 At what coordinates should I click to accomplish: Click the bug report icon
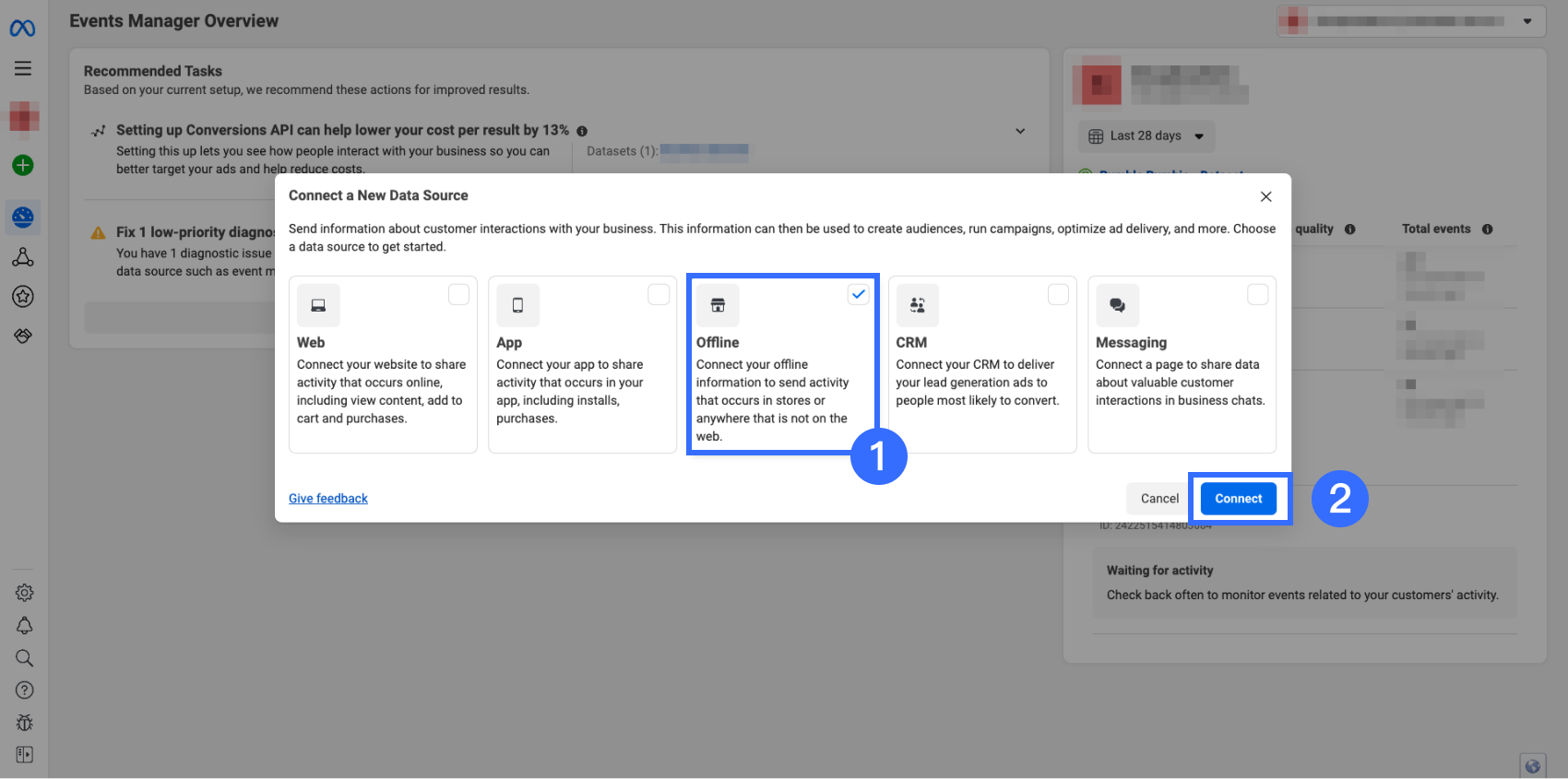[x=25, y=723]
